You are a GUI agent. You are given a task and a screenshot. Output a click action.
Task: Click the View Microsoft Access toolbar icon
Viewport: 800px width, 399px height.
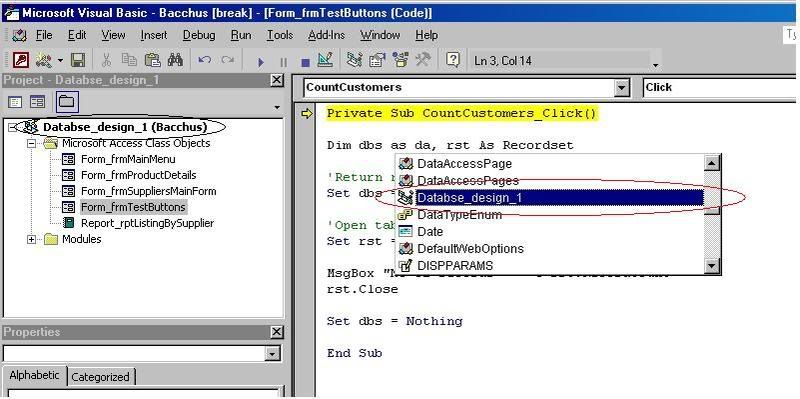(x=20, y=61)
